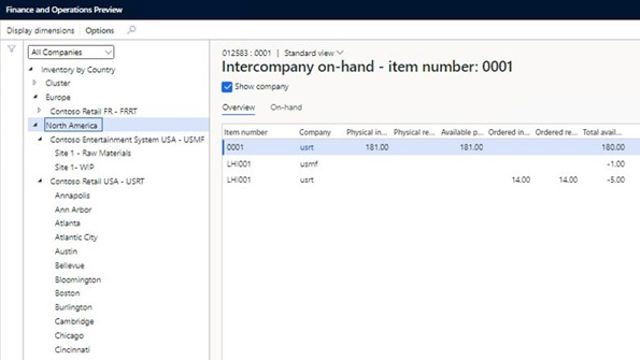Image resolution: width=640 pixels, height=360 pixels.
Task: Switch to the Overview tab
Action: (238, 107)
